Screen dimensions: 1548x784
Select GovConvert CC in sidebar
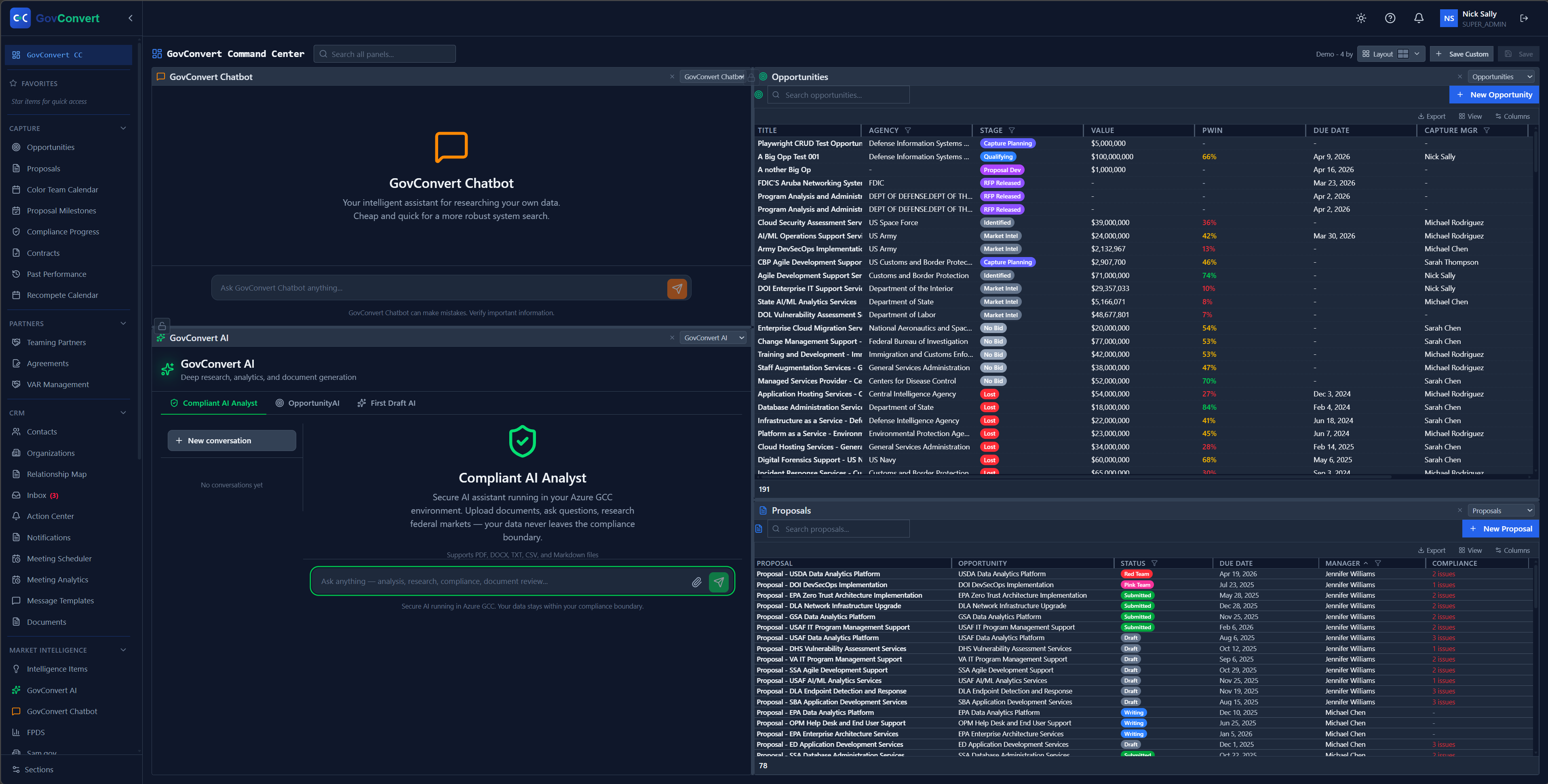click(68, 55)
